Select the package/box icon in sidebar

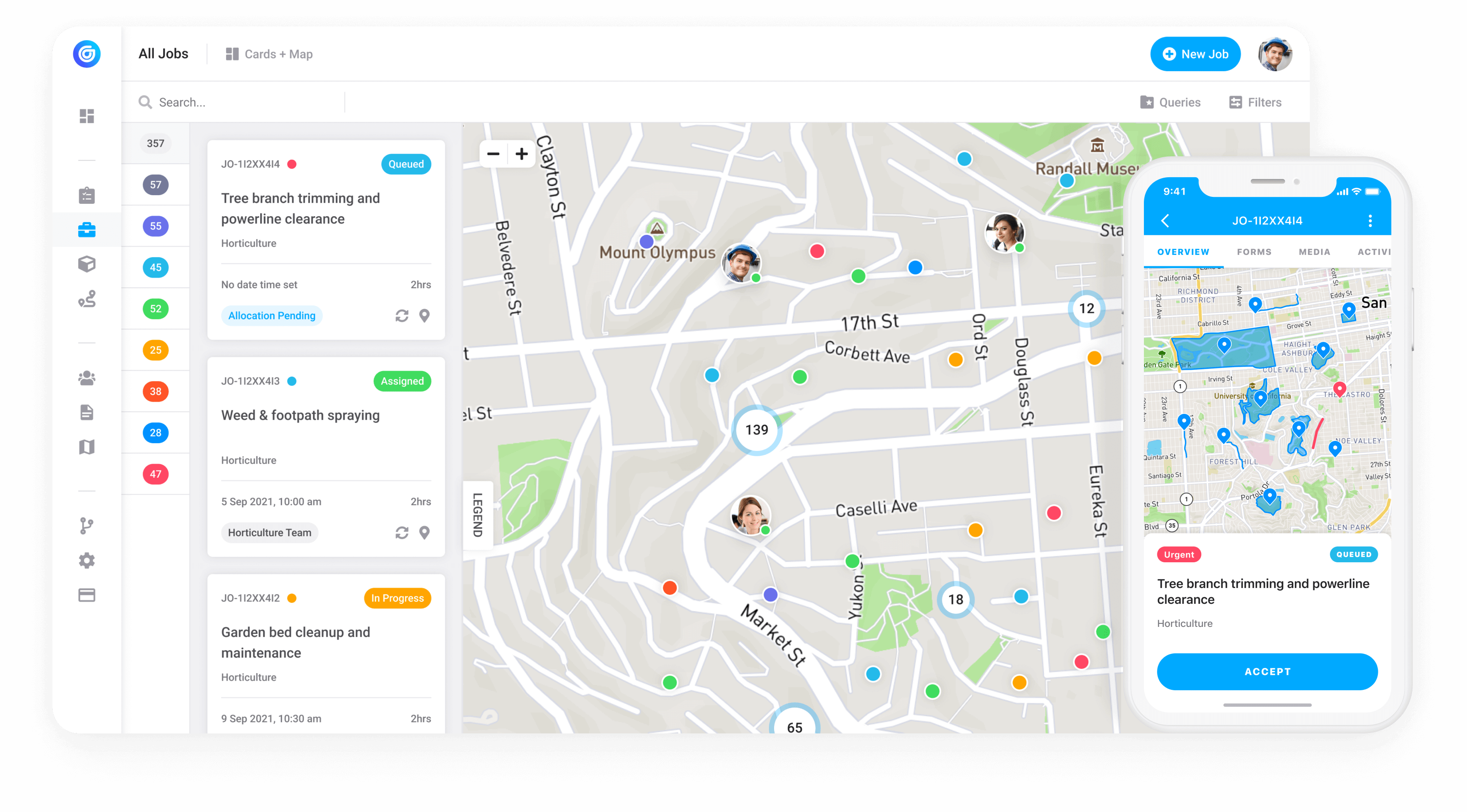87,265
